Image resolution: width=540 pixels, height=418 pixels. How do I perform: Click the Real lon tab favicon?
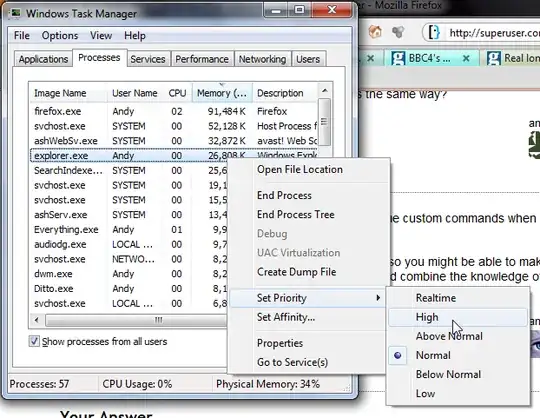point(493,58)
